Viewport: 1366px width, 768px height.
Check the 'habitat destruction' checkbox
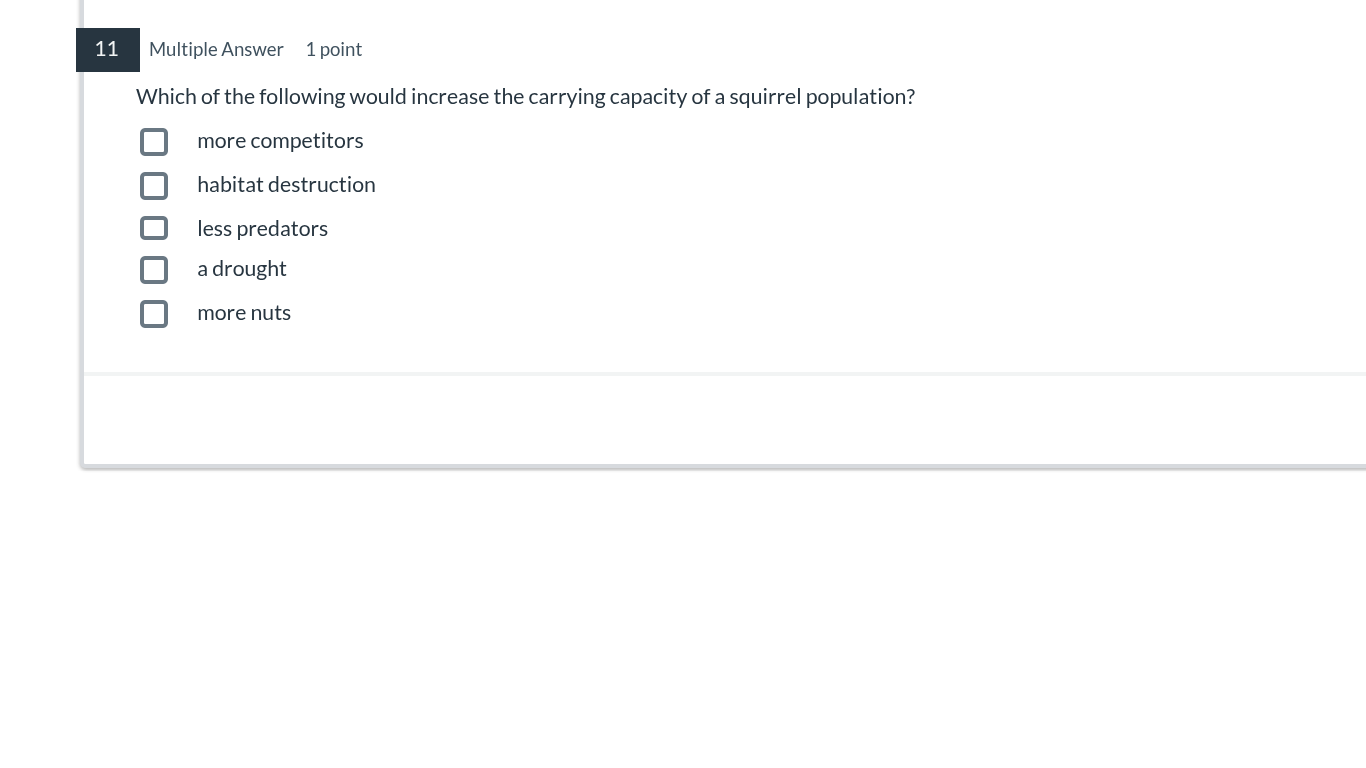click(153, 186)
